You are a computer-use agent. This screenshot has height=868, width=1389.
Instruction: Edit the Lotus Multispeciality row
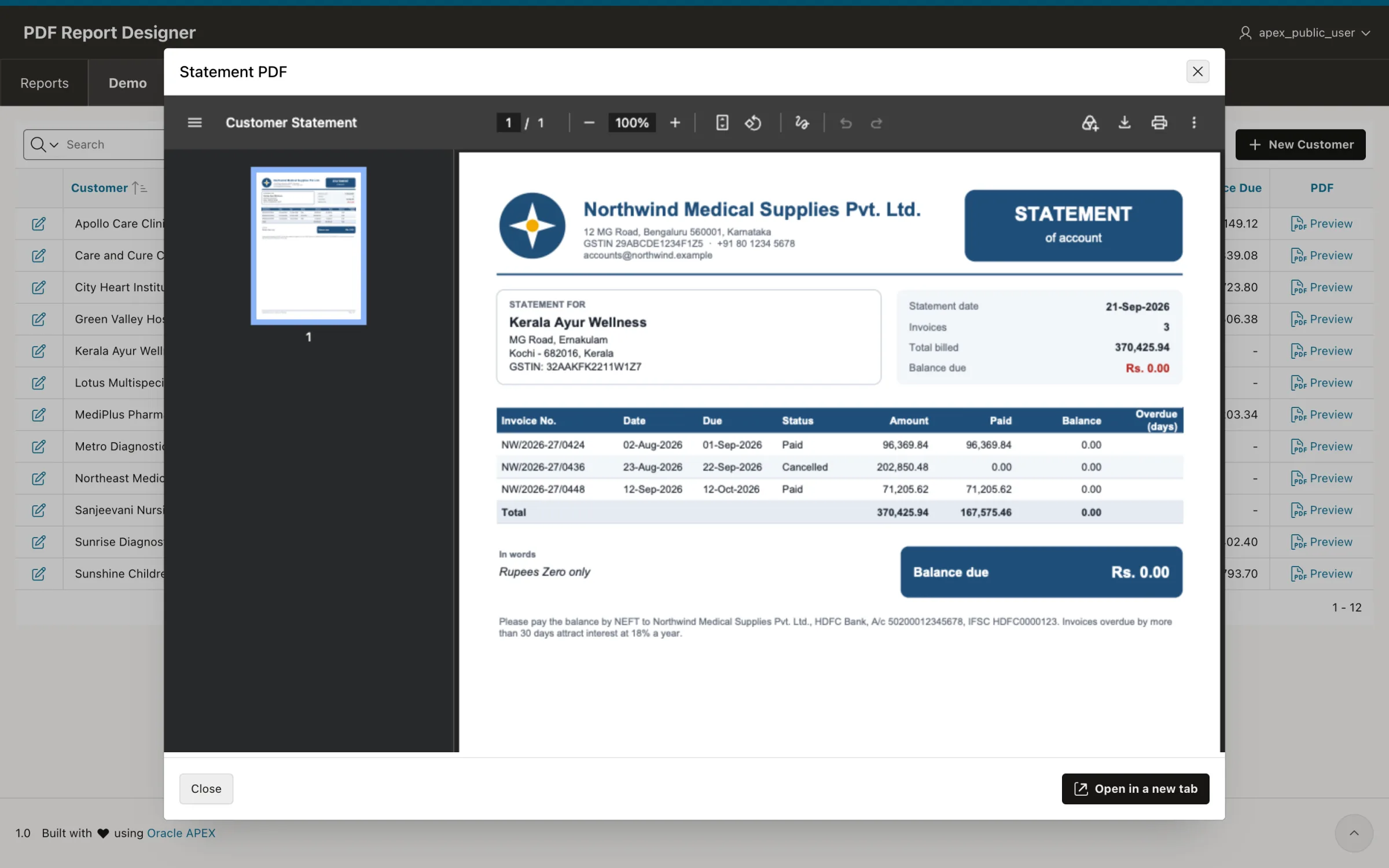[x=39, y=383]
